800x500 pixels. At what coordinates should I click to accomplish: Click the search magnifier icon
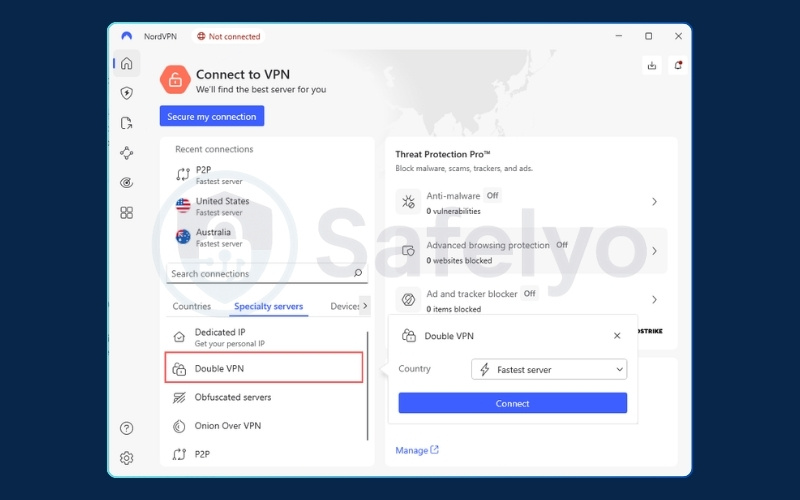pyautogui.click(x=358, y=273)
